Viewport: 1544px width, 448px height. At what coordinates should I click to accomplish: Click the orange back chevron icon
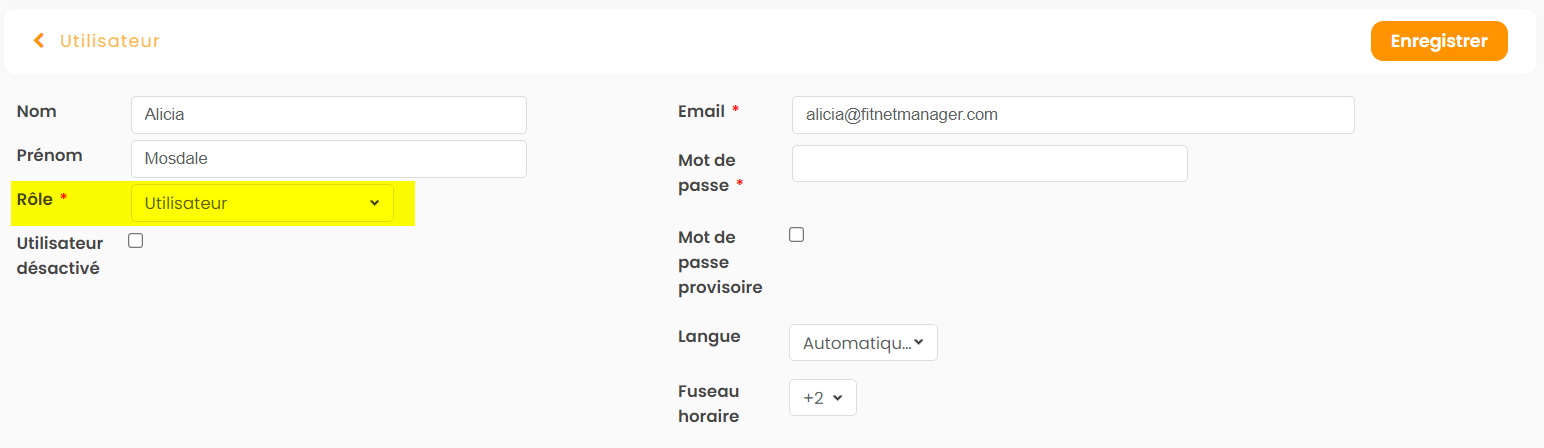pos(39,41)
